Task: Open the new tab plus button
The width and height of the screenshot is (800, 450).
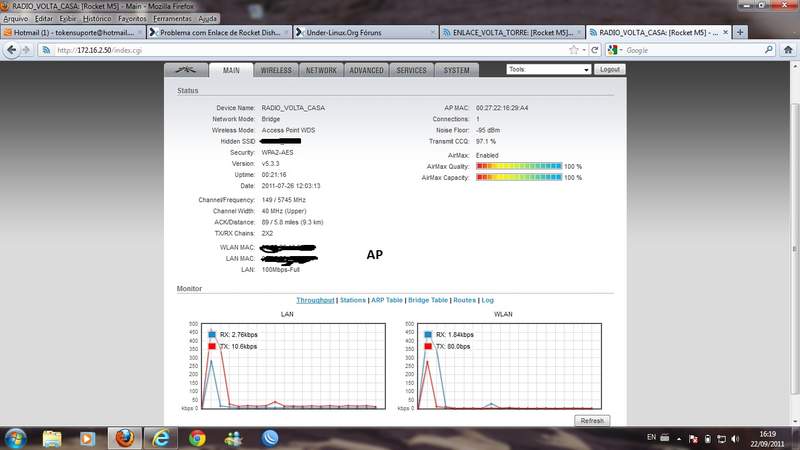Action: point(740,32)
